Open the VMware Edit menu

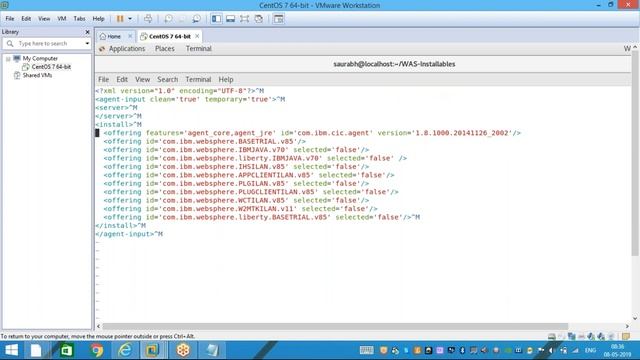coord(26,19)
